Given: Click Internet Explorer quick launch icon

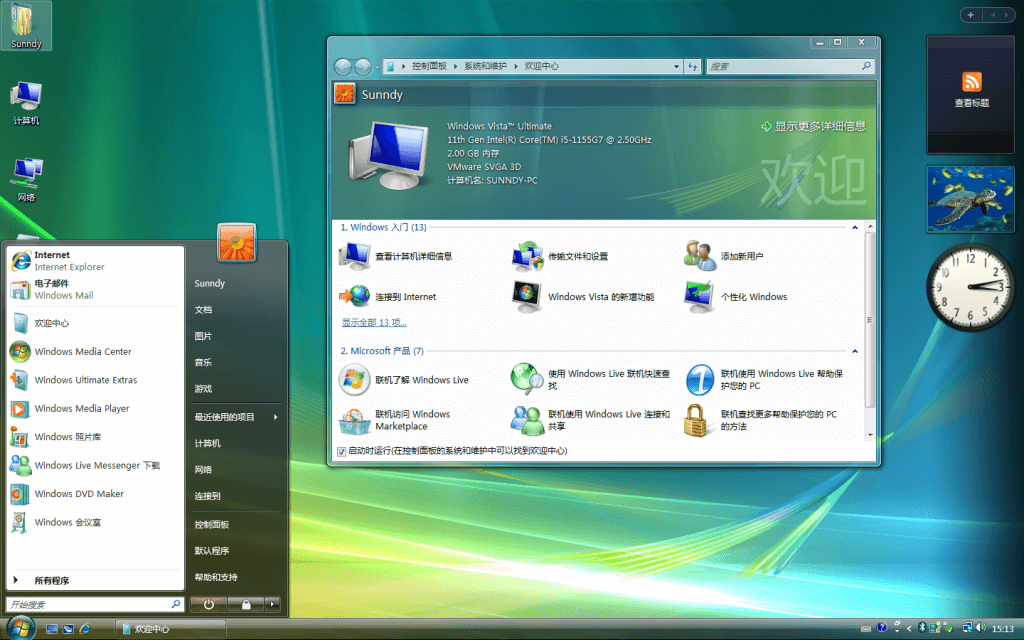Looking at the screenshot, I should [x=84, y=629].
